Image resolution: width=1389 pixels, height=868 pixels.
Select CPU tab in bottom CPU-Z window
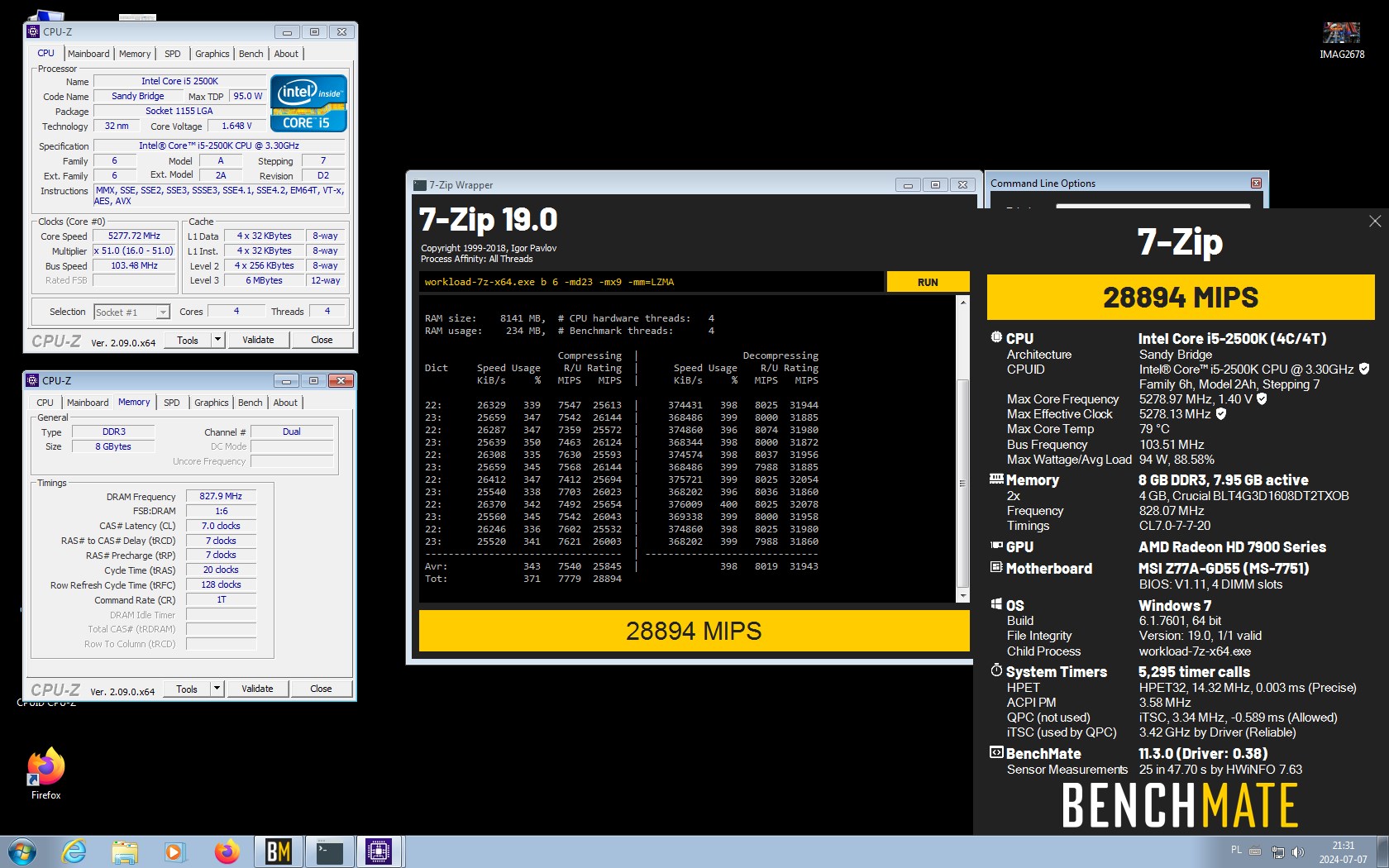(x=45, y=403)
